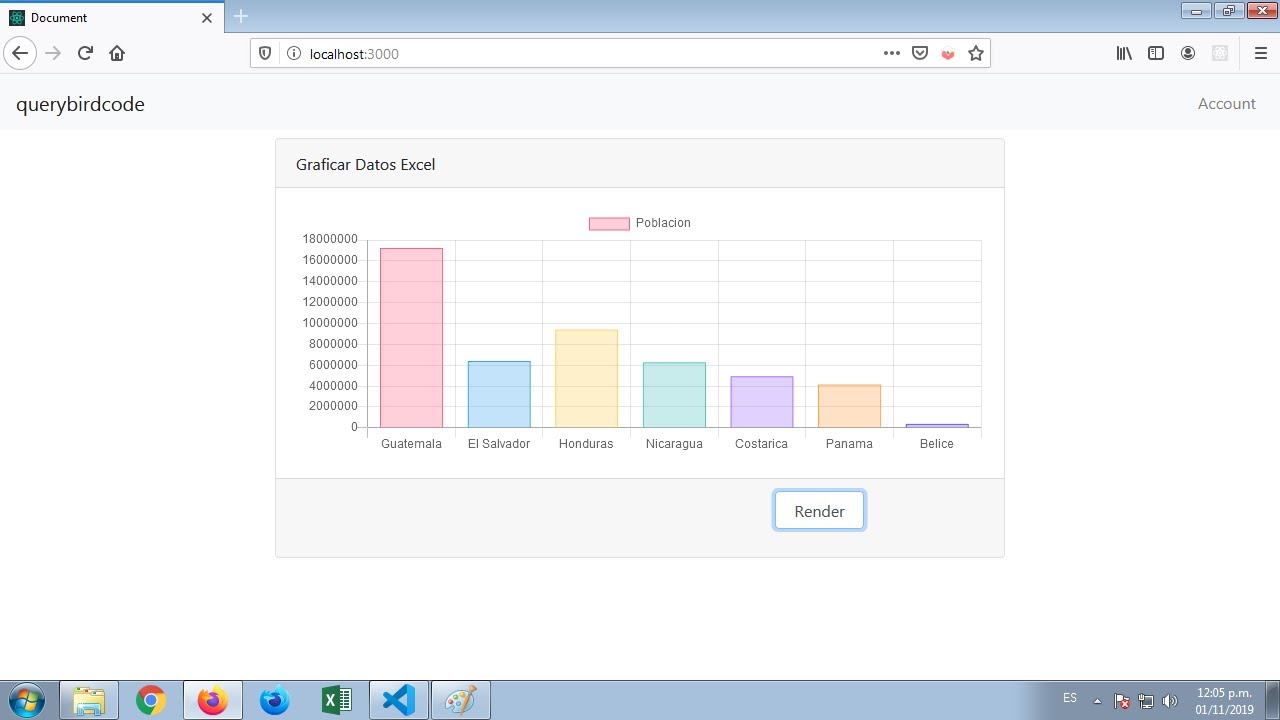
Task: Click the Panama orange bar
Action: coord(849,406)
